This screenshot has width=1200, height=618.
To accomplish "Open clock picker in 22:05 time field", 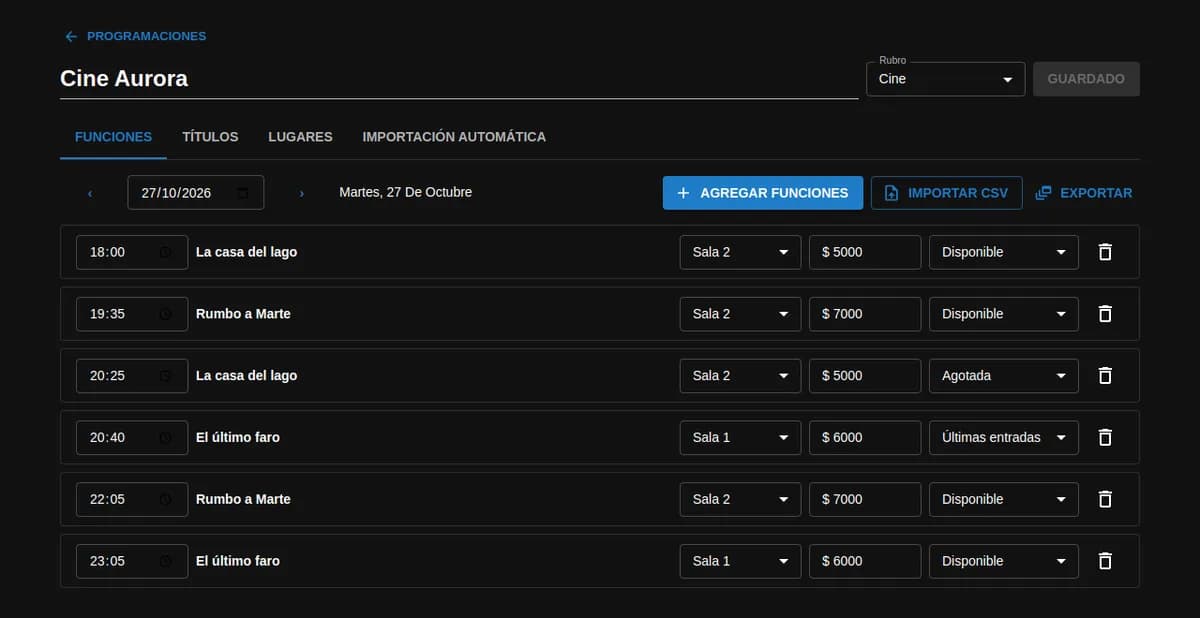I will tap(165, 499).
